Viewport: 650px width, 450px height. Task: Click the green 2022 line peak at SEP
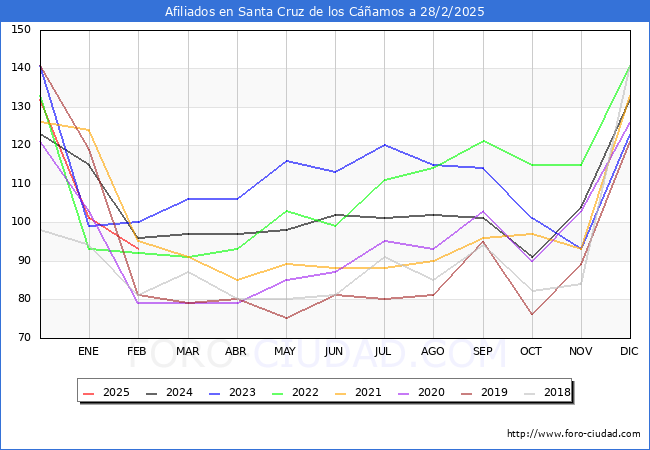(483, 141)
